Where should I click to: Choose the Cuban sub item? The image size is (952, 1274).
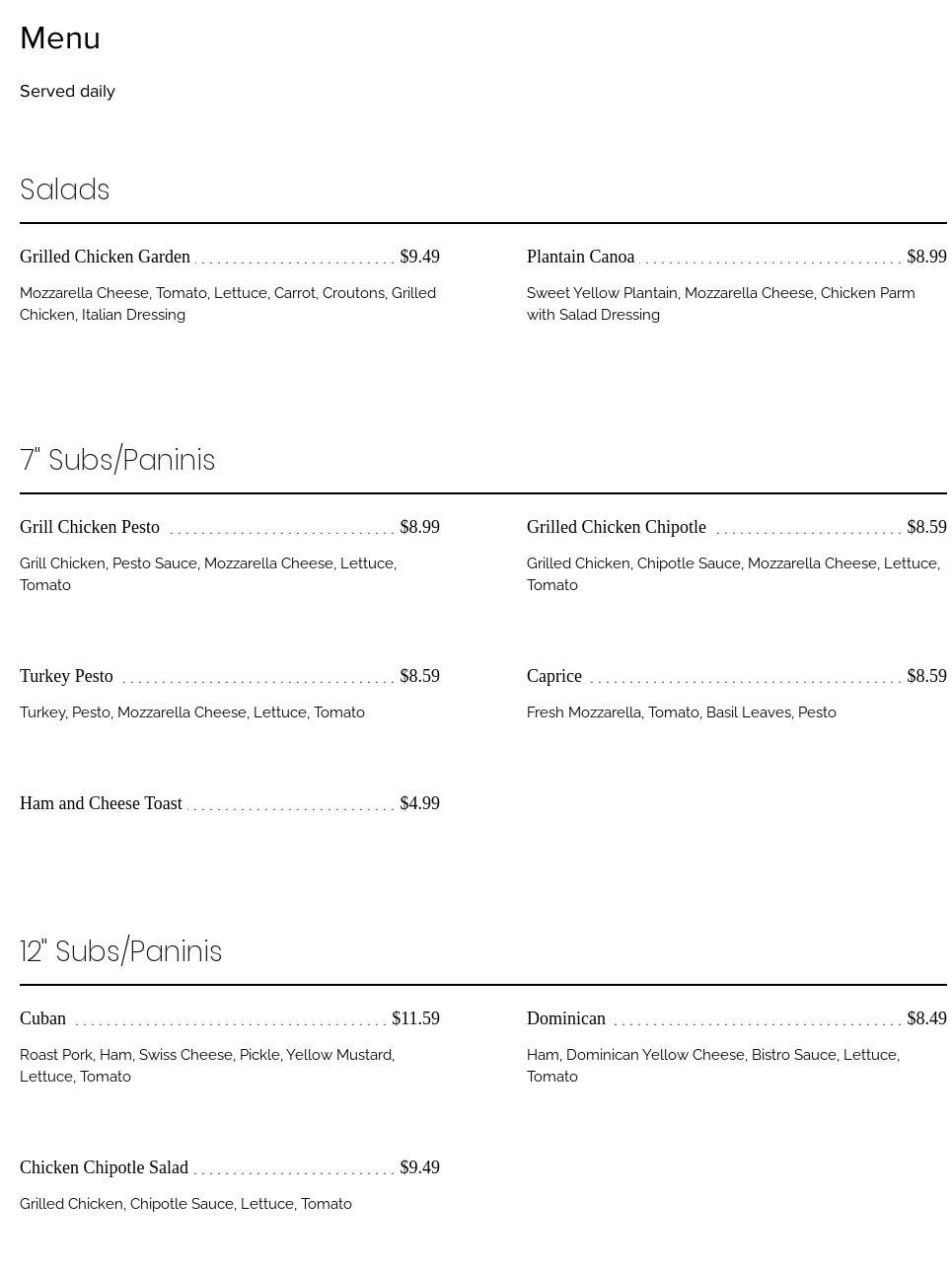click(42, 1018)
